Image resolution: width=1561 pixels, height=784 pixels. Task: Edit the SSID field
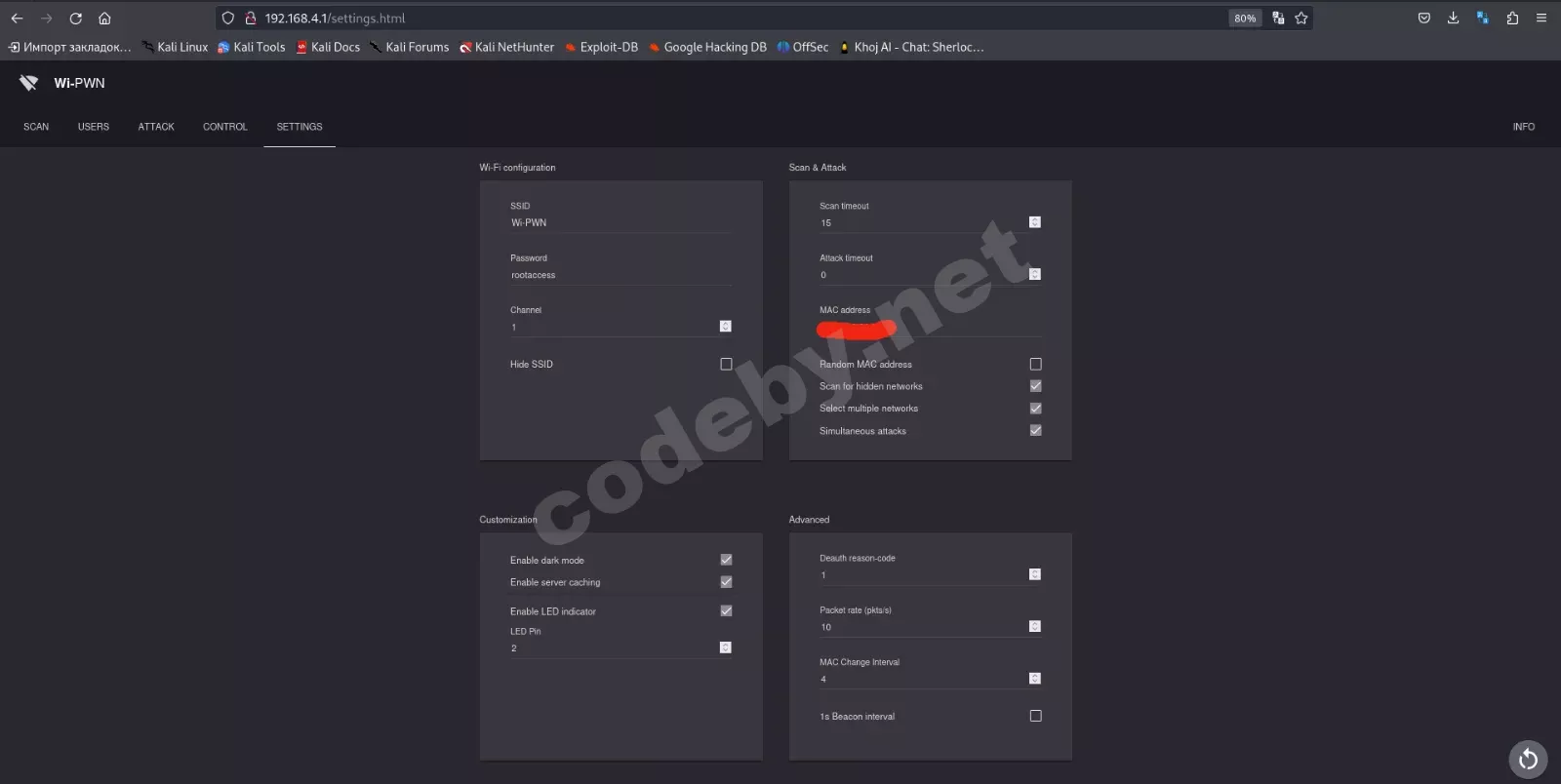click(620, 223)
